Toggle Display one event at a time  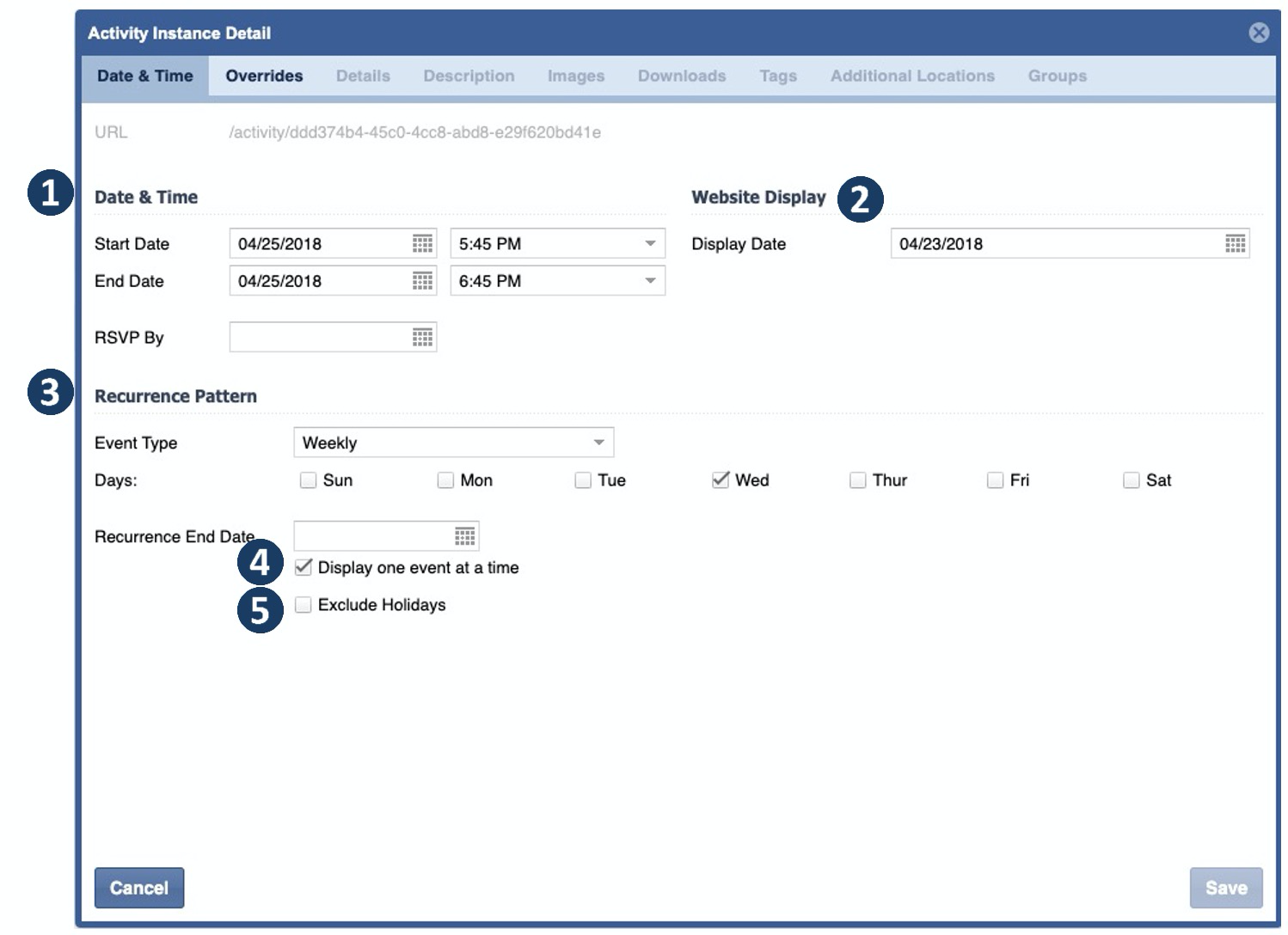(304, 567)
